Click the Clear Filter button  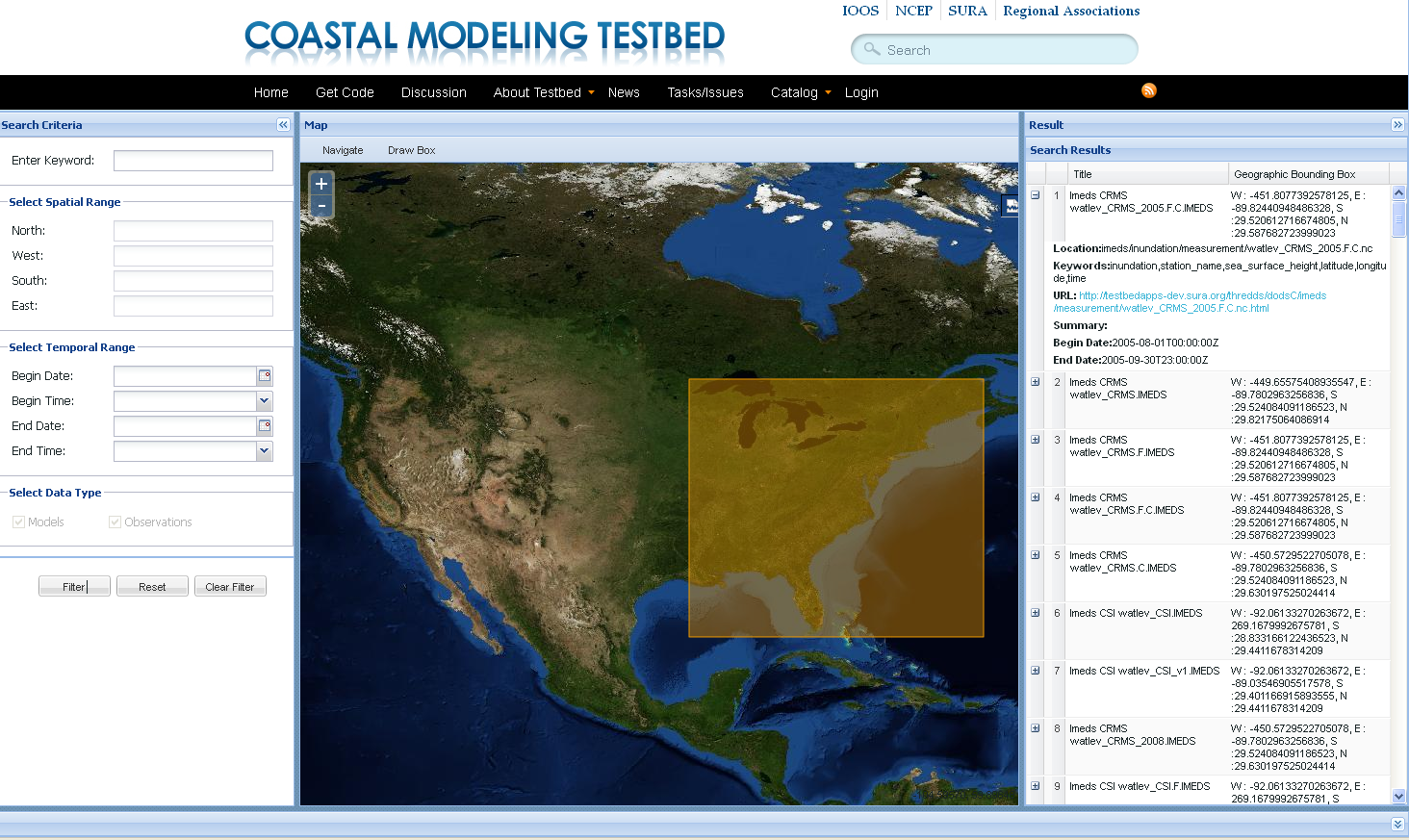point(230,587)
